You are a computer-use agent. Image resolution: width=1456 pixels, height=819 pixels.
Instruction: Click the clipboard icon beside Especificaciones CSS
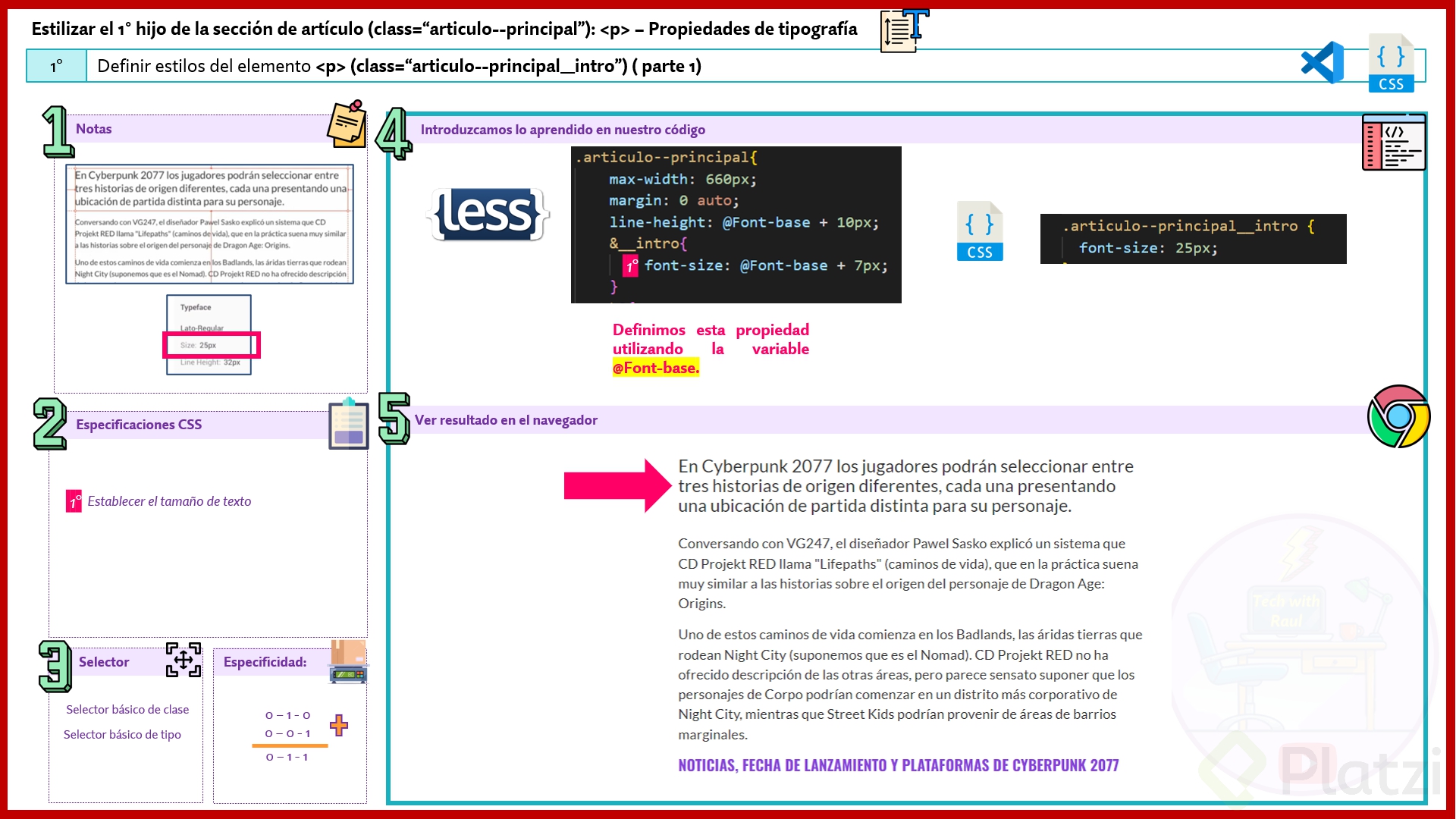click(348, 424)
